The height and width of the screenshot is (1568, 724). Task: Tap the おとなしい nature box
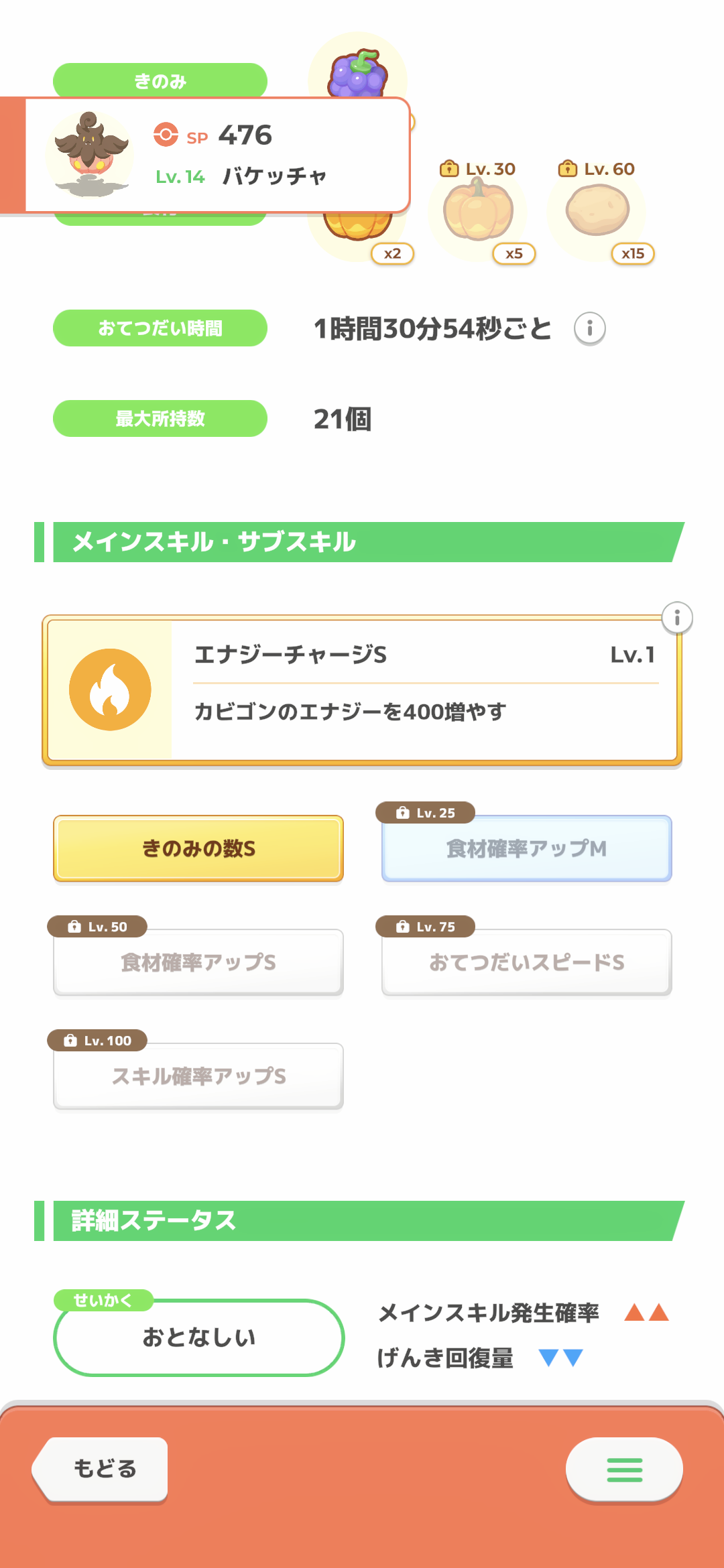198,1337
